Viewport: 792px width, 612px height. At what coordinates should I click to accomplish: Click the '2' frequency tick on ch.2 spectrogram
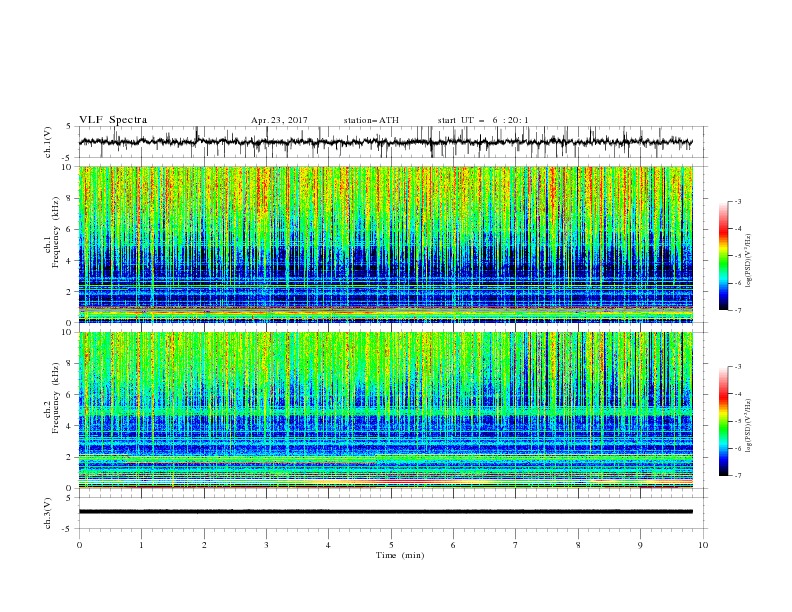(70, 457)
